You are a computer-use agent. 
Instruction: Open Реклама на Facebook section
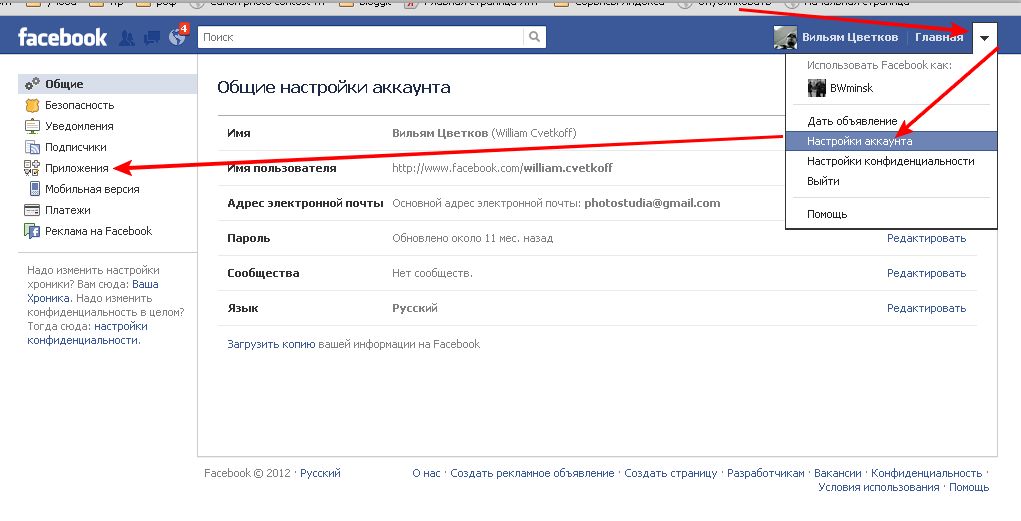tap(98, 231)
